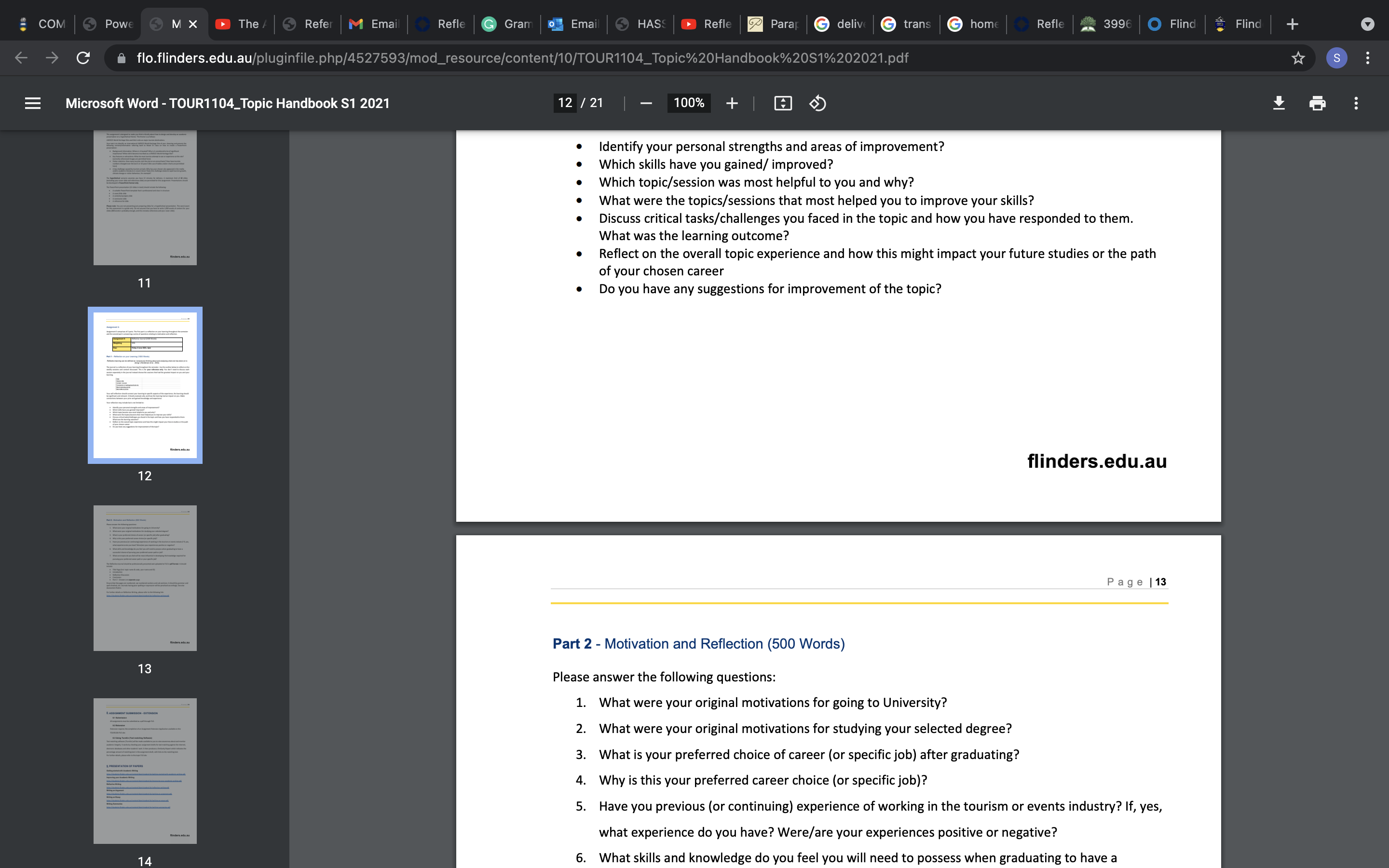Print the PDF document

[1317, 103]
